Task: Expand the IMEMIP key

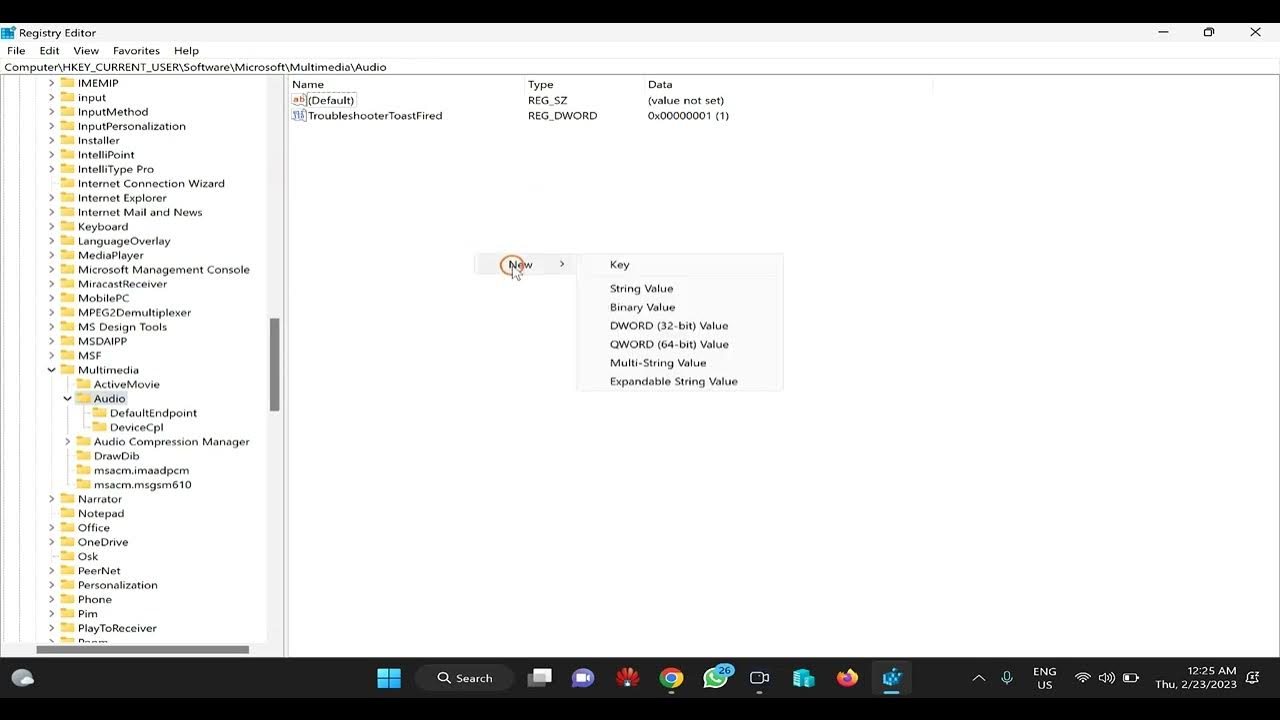Action: (x=52, y=83)
